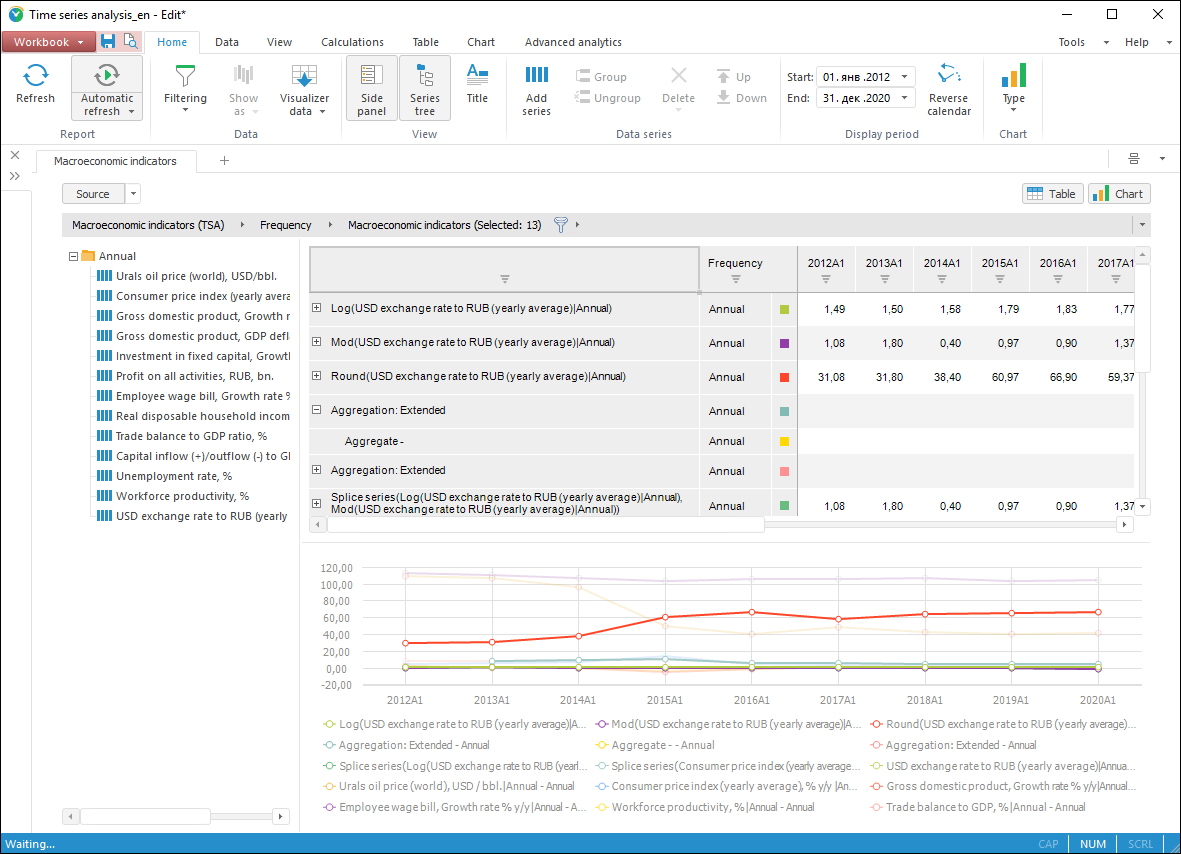Click the Source button
The height and width of the screenshot is (854, 1181).
pos(93,194)
